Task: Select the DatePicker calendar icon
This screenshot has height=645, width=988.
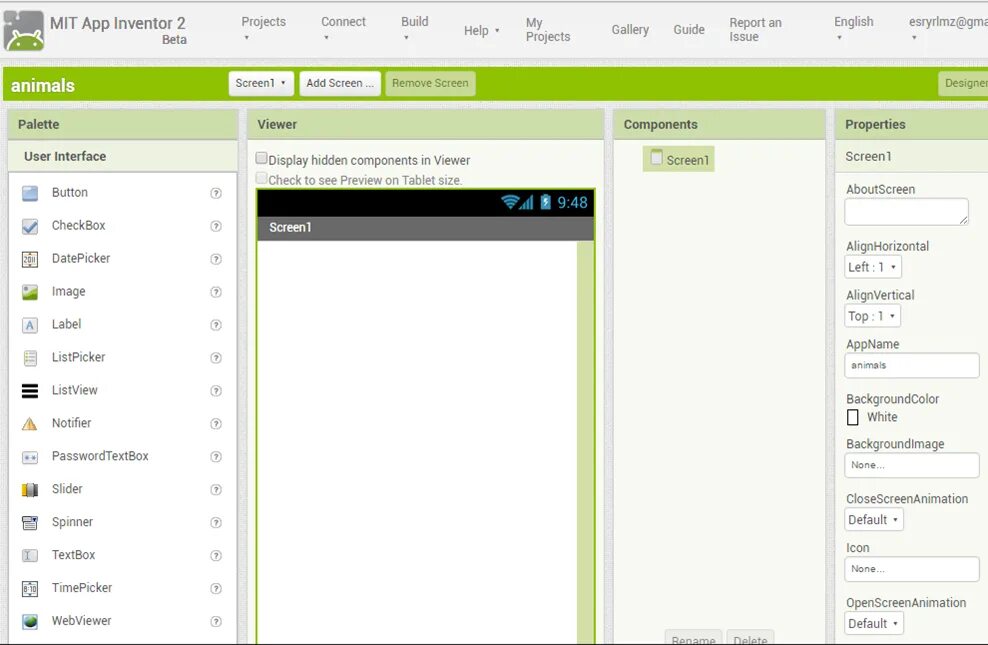Action: [30, 259]
